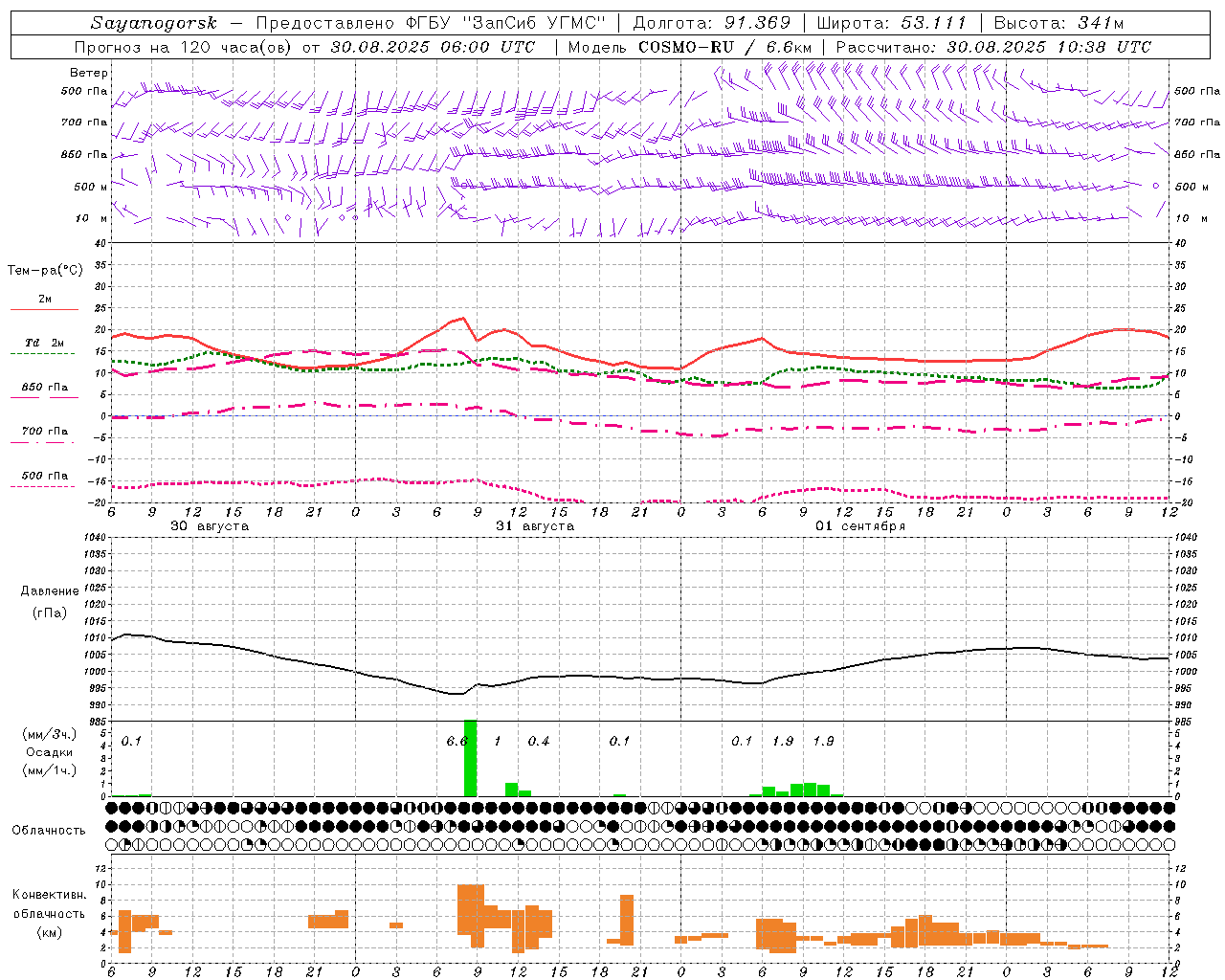This screenshot has width=1225, height=980.
Task: Click the 'Широта: 53.111' latitude value
Action: coord(892,23)
